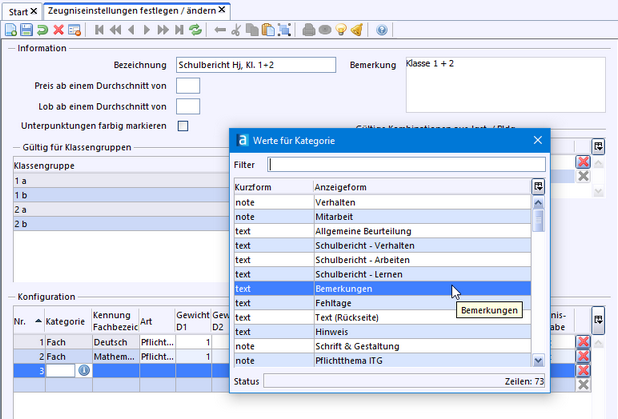Select the Schulbericht - Lernen row
Image resolution: width=618 pixels, height=419 pixels.
tap(383, 274)
